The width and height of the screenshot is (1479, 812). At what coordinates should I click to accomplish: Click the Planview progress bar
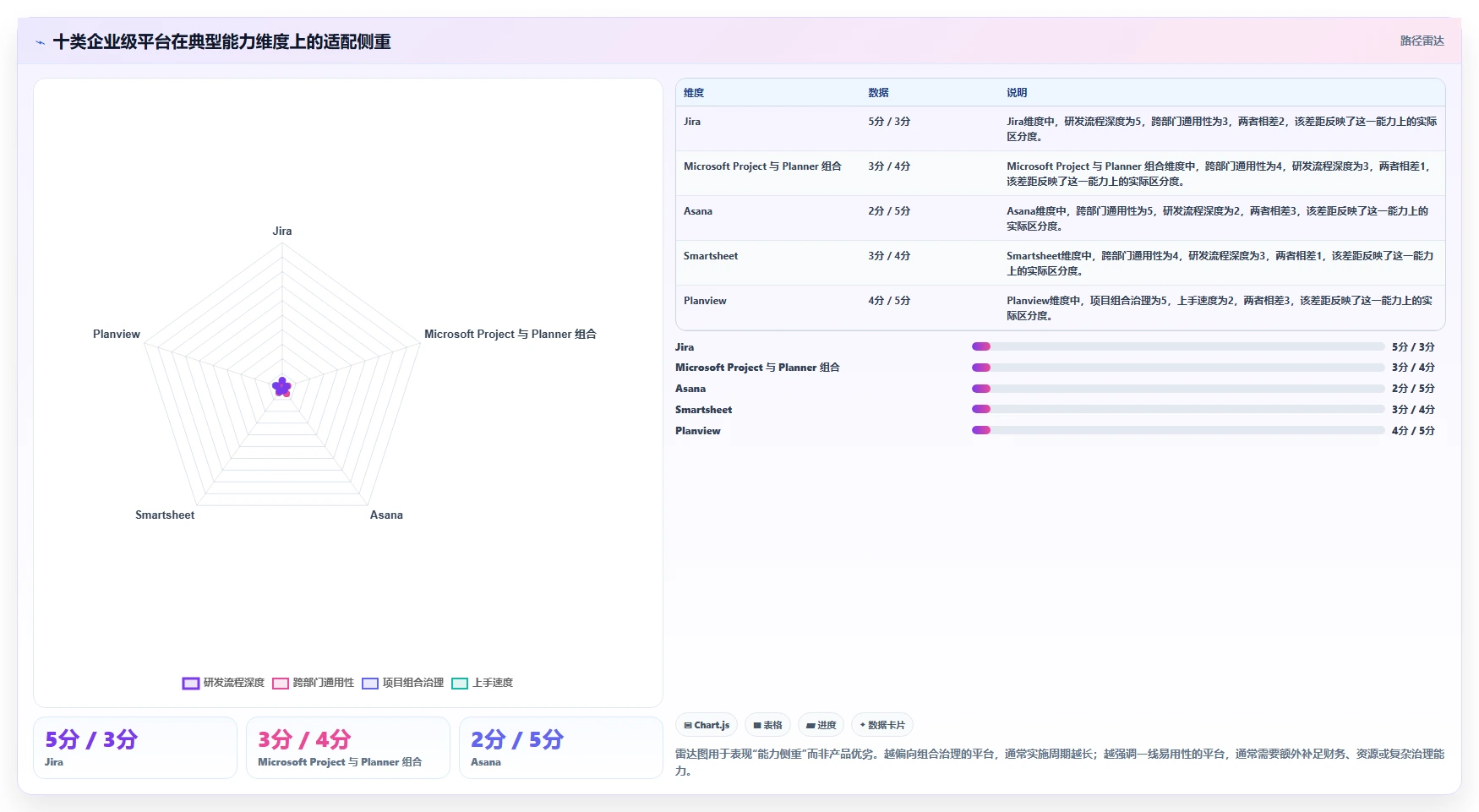point(1178,430)
